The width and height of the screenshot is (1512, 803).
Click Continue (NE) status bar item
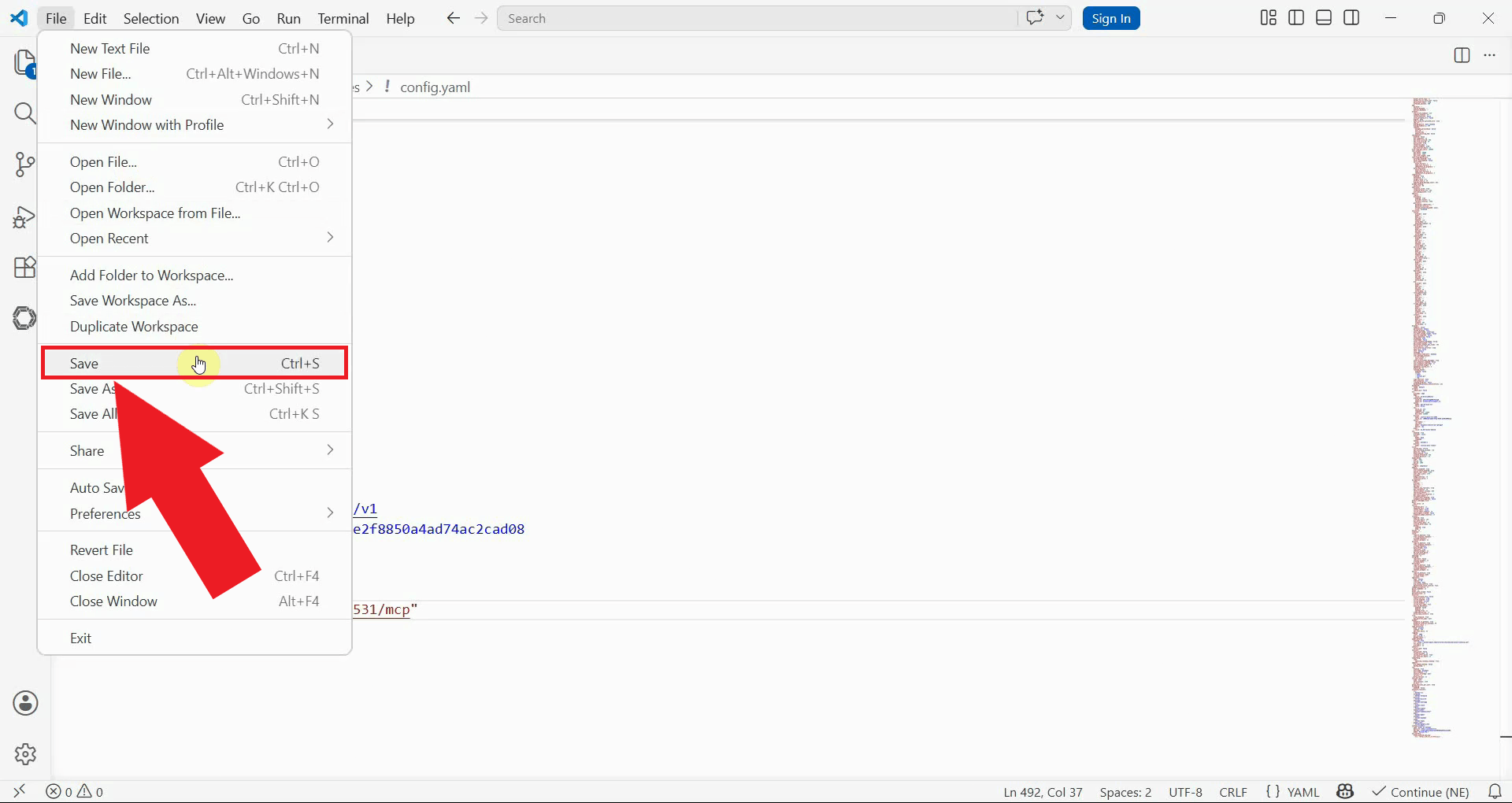[x=1421, y=792]
